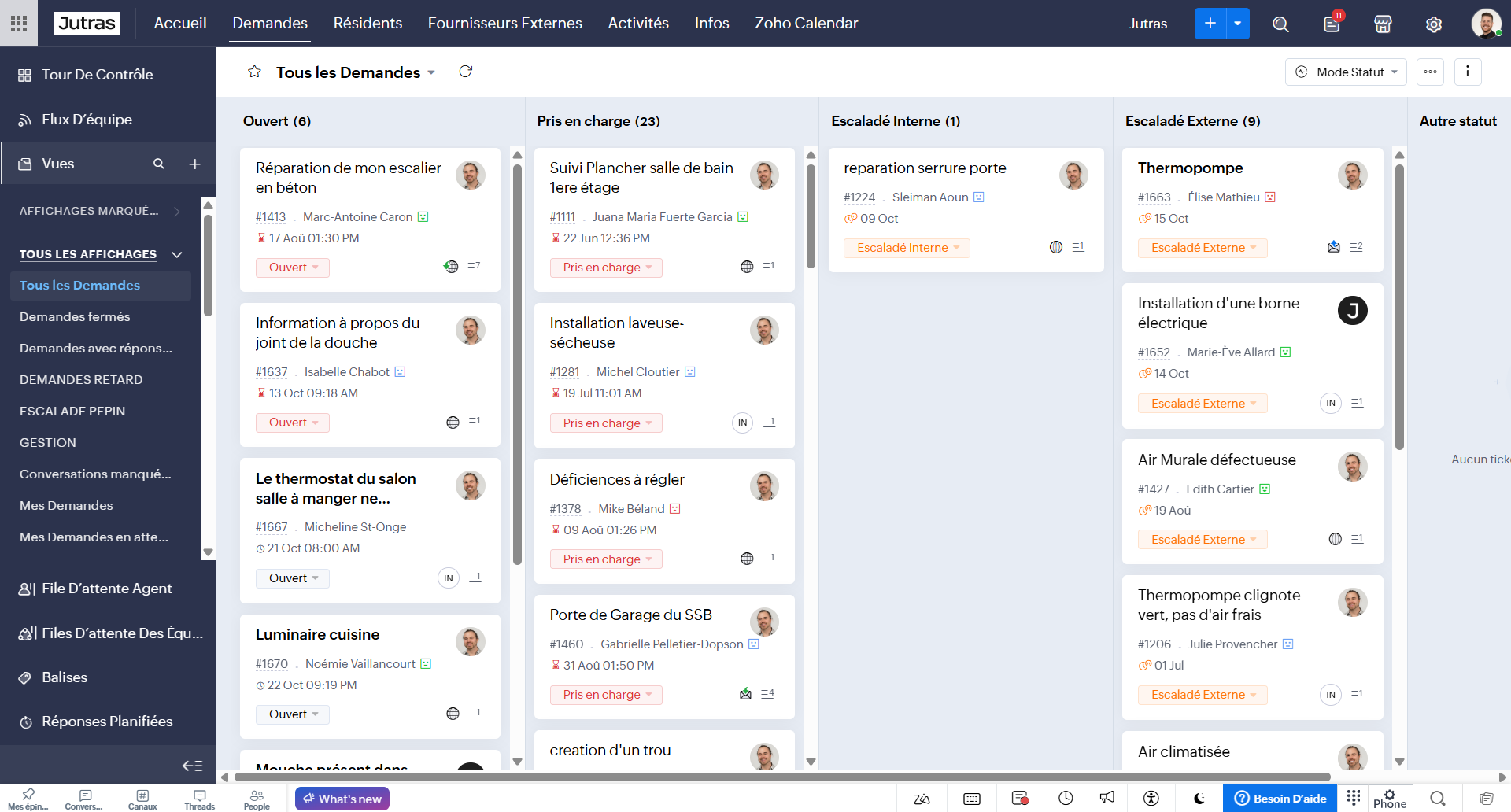This screenshot has height=812, width=1511.
Task: Open the global search magnifier
Action: click(x=1280, y=24)
